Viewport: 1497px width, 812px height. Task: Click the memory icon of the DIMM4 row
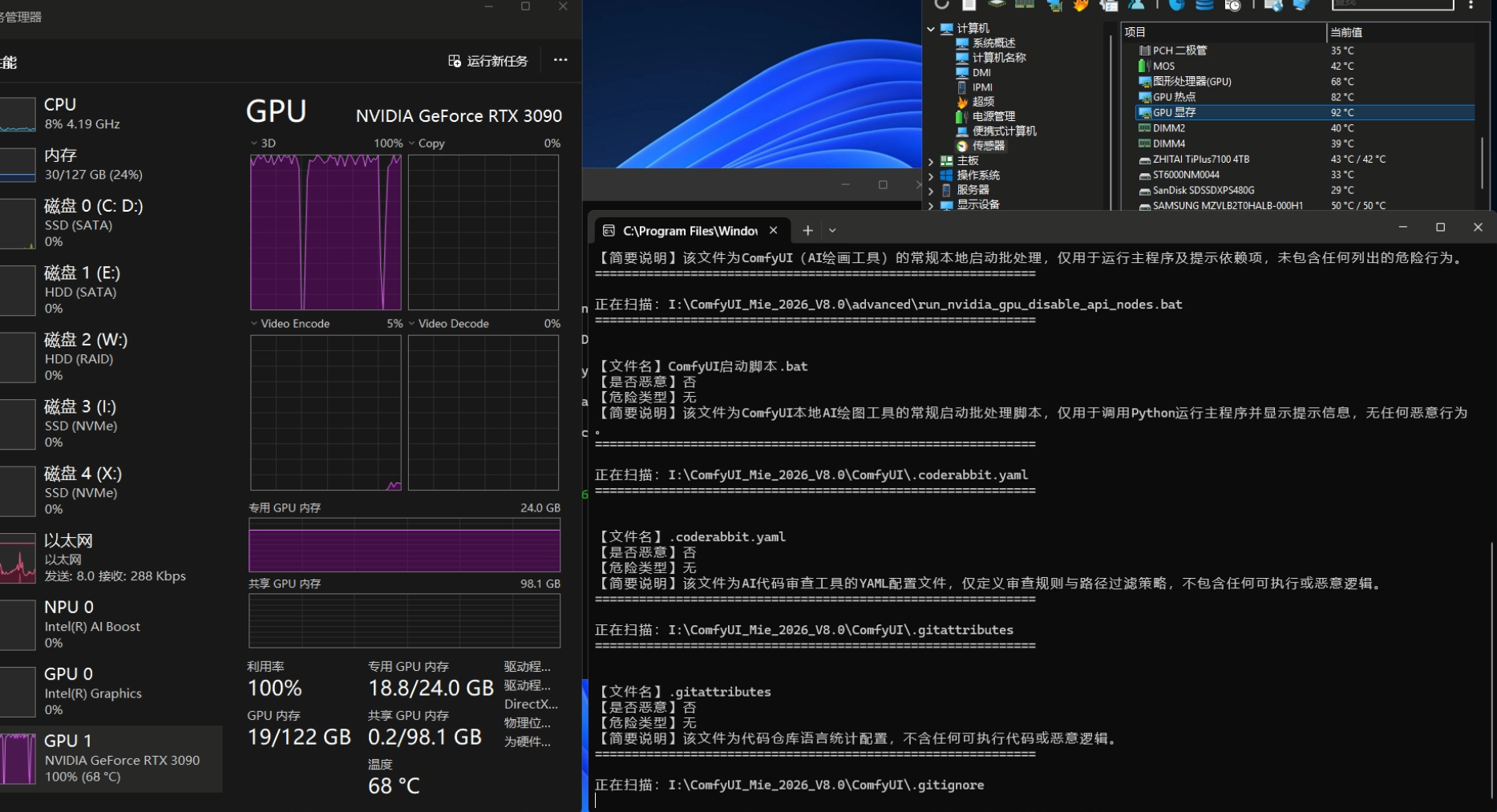click(x=1145, y=143)
